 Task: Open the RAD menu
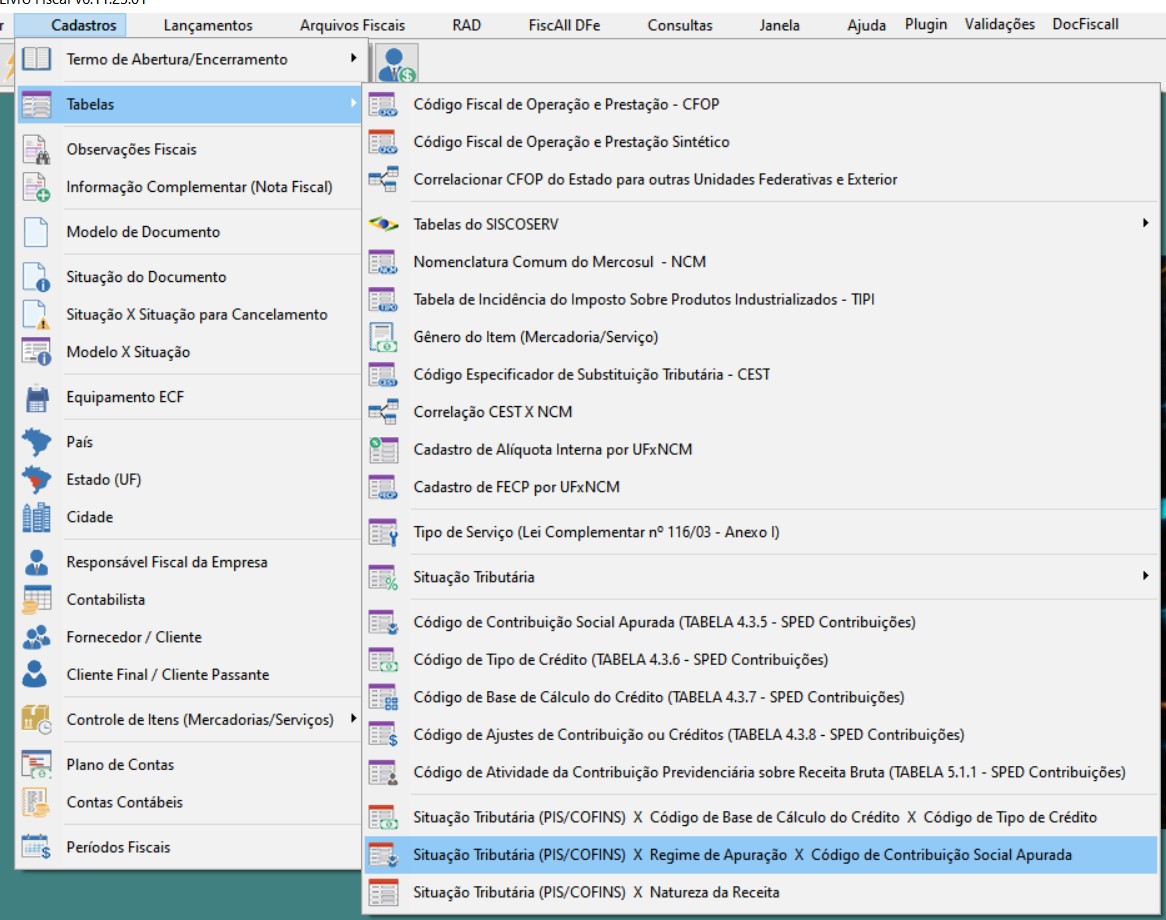pyautogui.click(x=467, y=25)
